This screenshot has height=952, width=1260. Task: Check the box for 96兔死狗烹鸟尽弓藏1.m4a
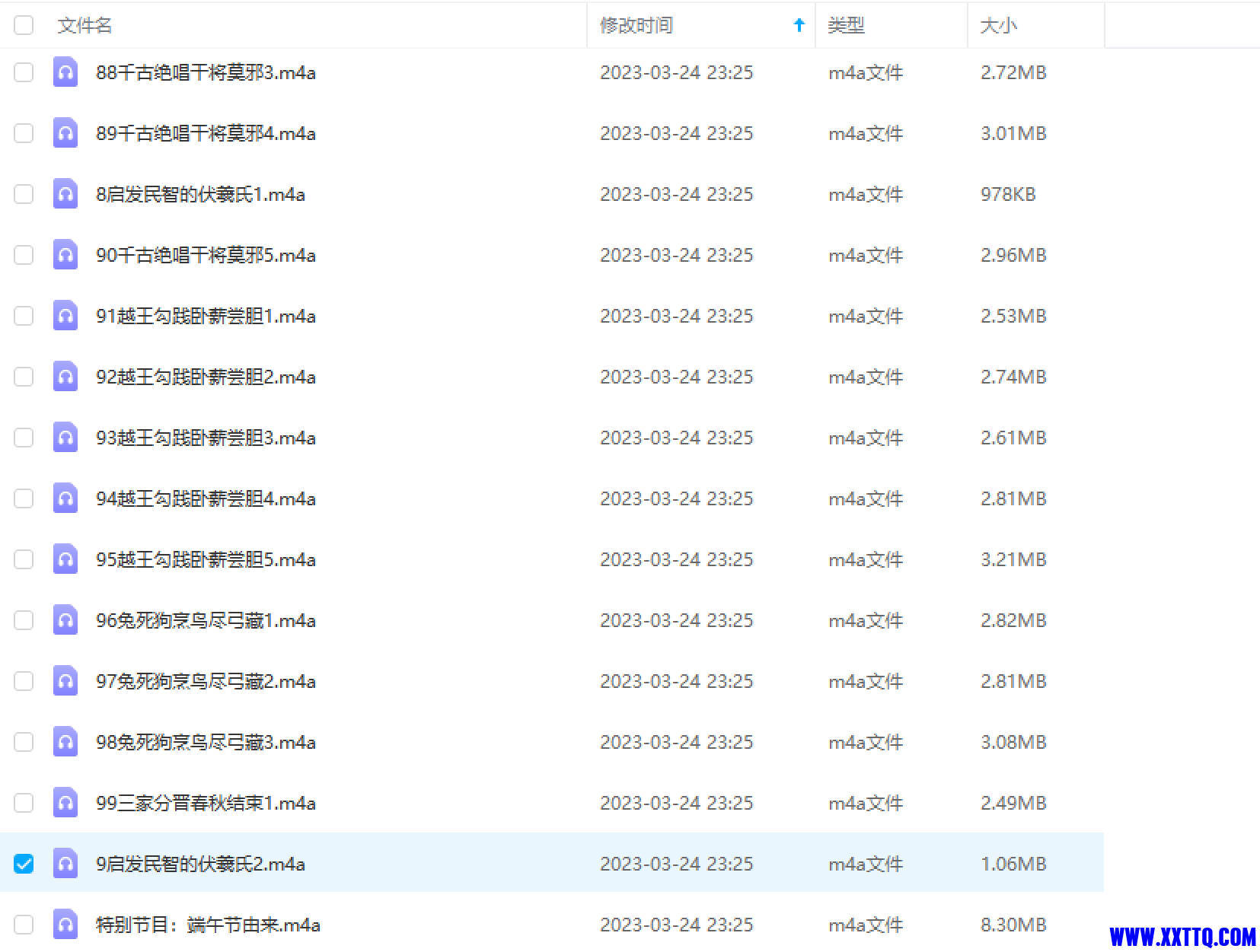click(x=24, y=620)
